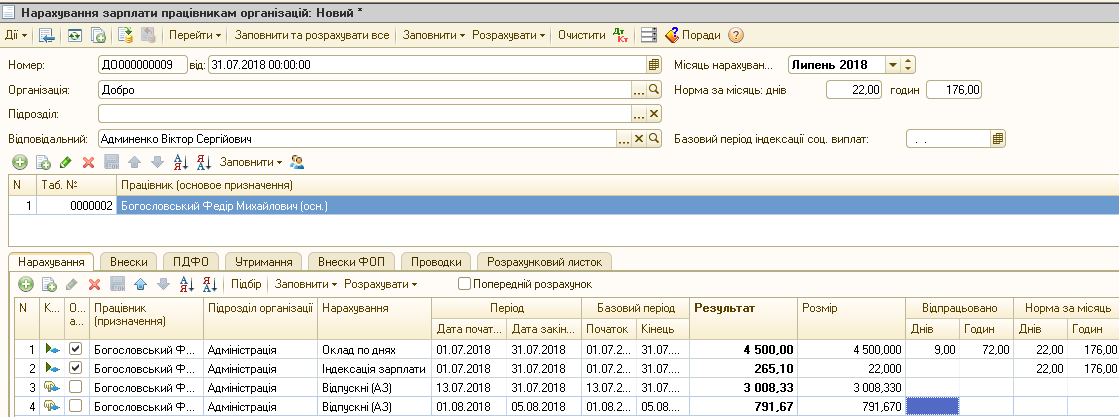Viewport: 1119px width, 417px height.
Task: Delete row with red X above employees table
Action: tap(88, 163)
